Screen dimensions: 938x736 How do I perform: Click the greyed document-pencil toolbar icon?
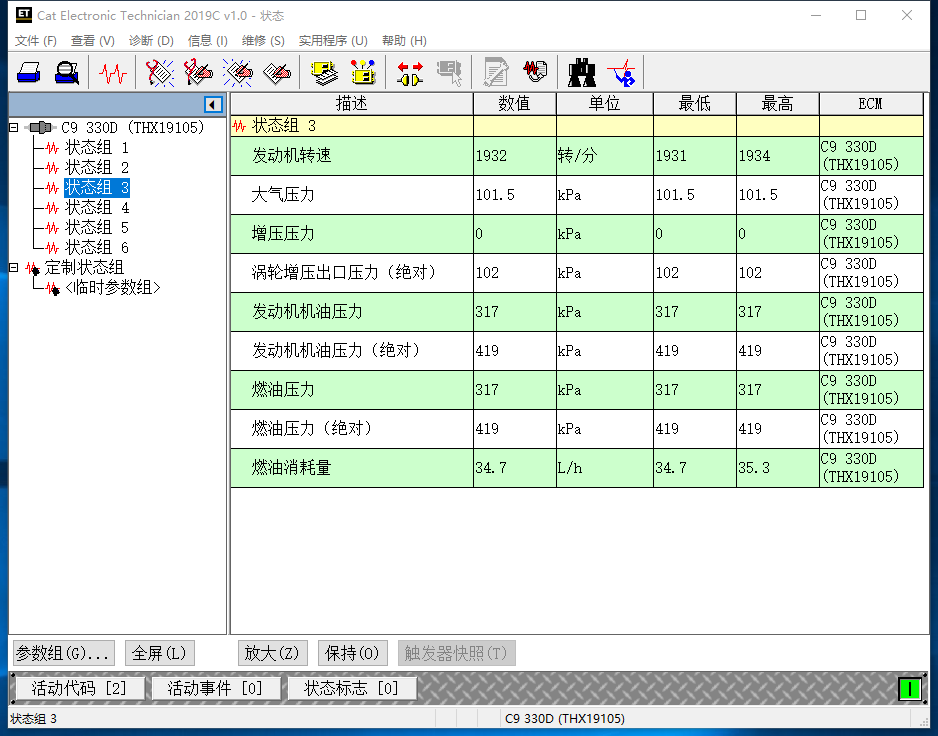[496, 72]
